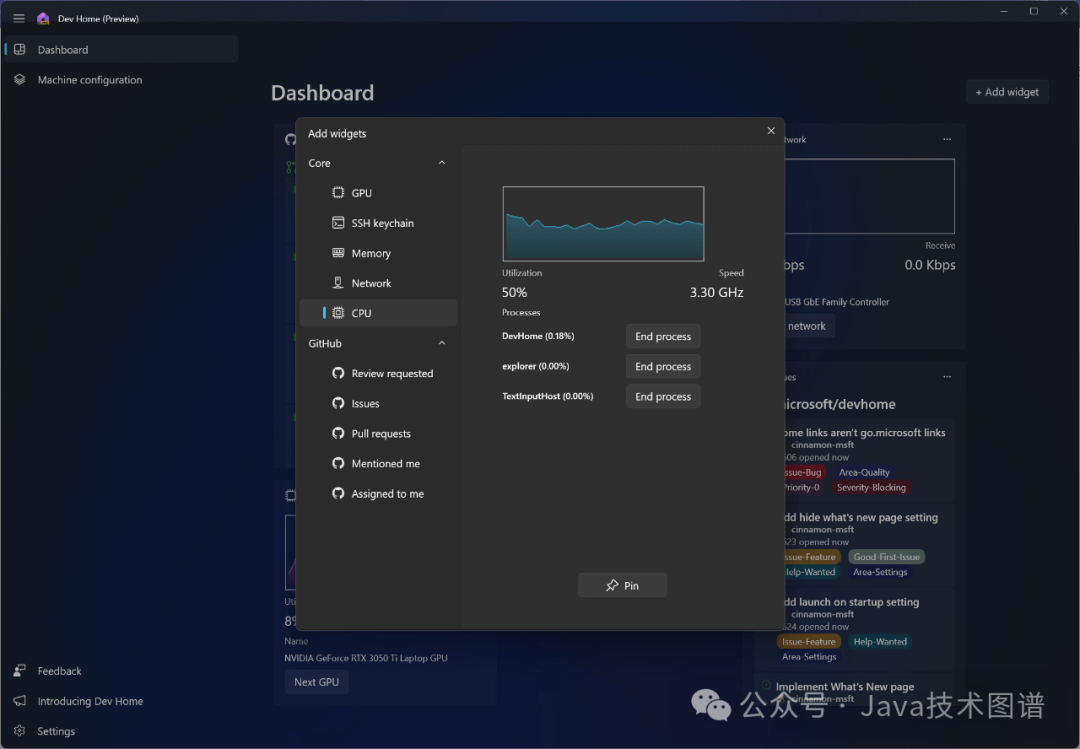Open the Network widget more options menu
1080x749 pixels.
pos(947,139)
